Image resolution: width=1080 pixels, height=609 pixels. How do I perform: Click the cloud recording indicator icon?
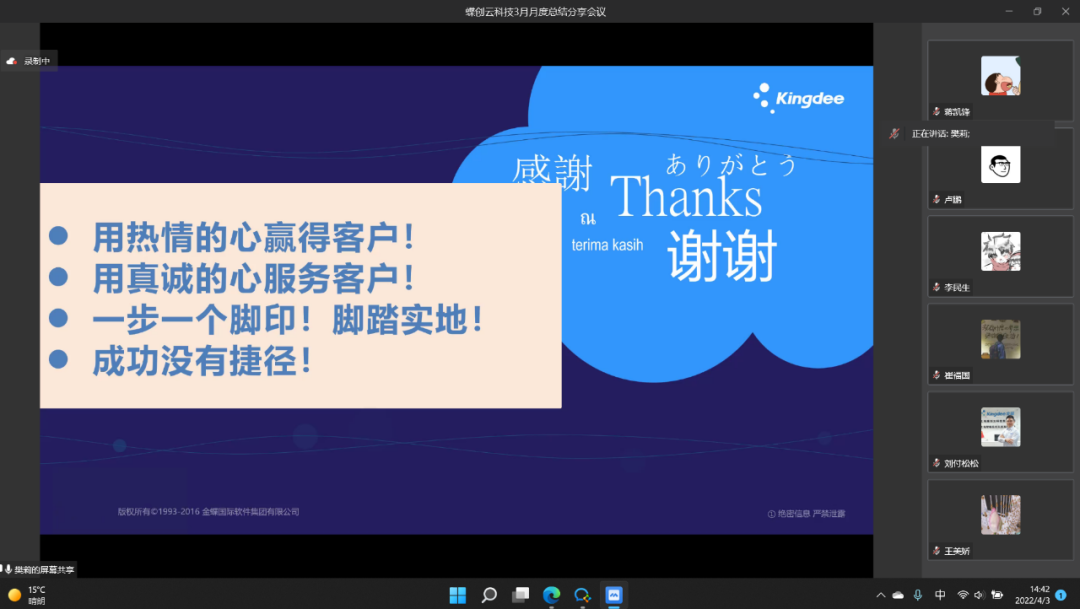12,61
